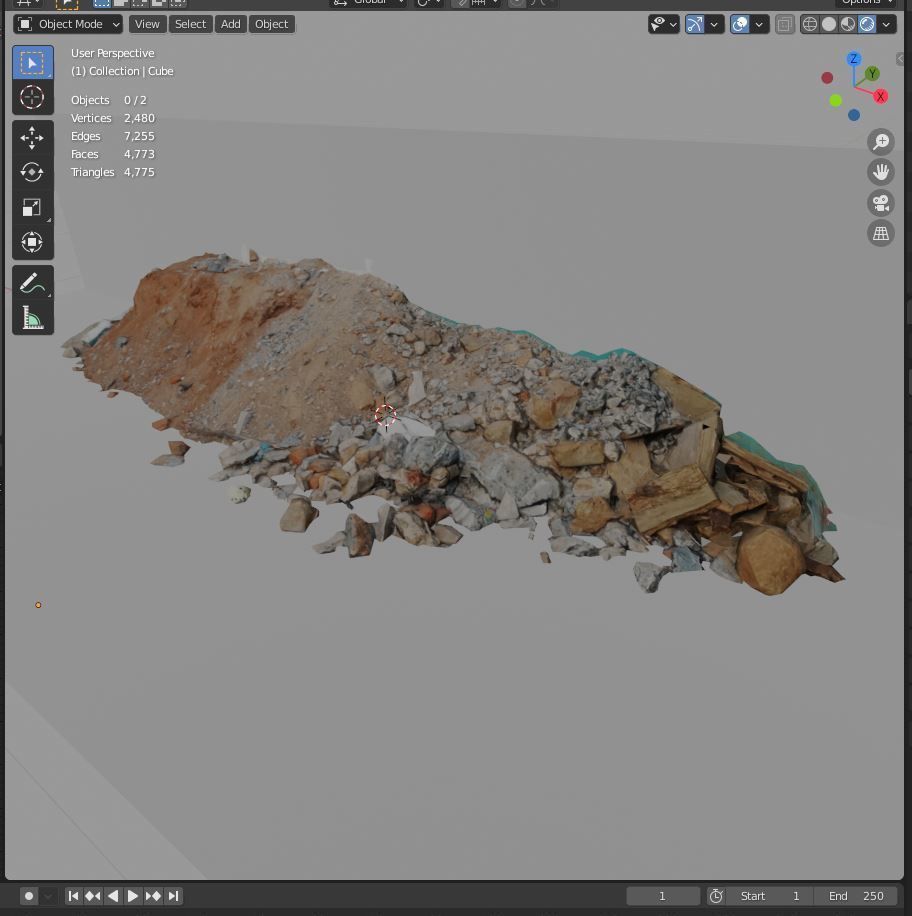
Task: Choose the Transform tool
Action: point(33,241)
